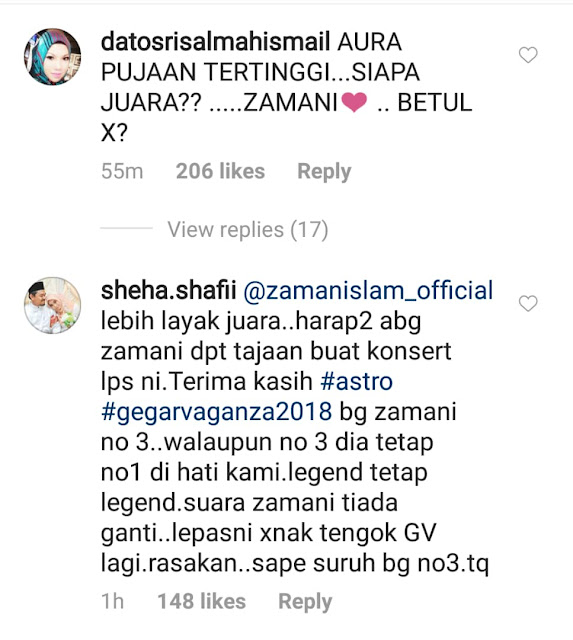Expand View replies (17)
The width and height of the screenshot is (573, 640).
point(248,229)
